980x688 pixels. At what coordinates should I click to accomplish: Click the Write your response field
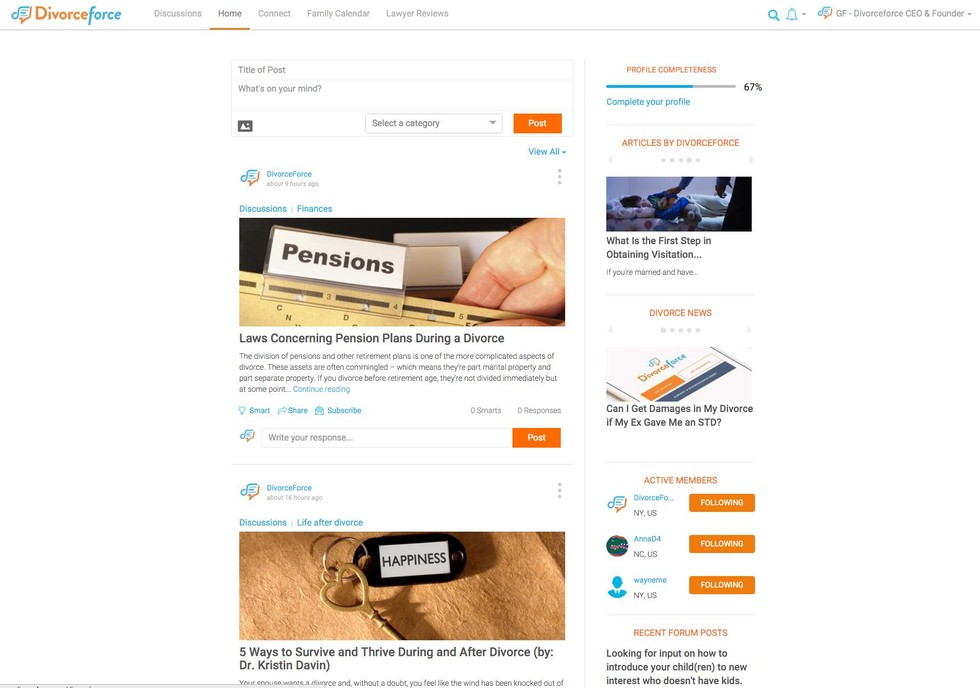click(386, 437)
